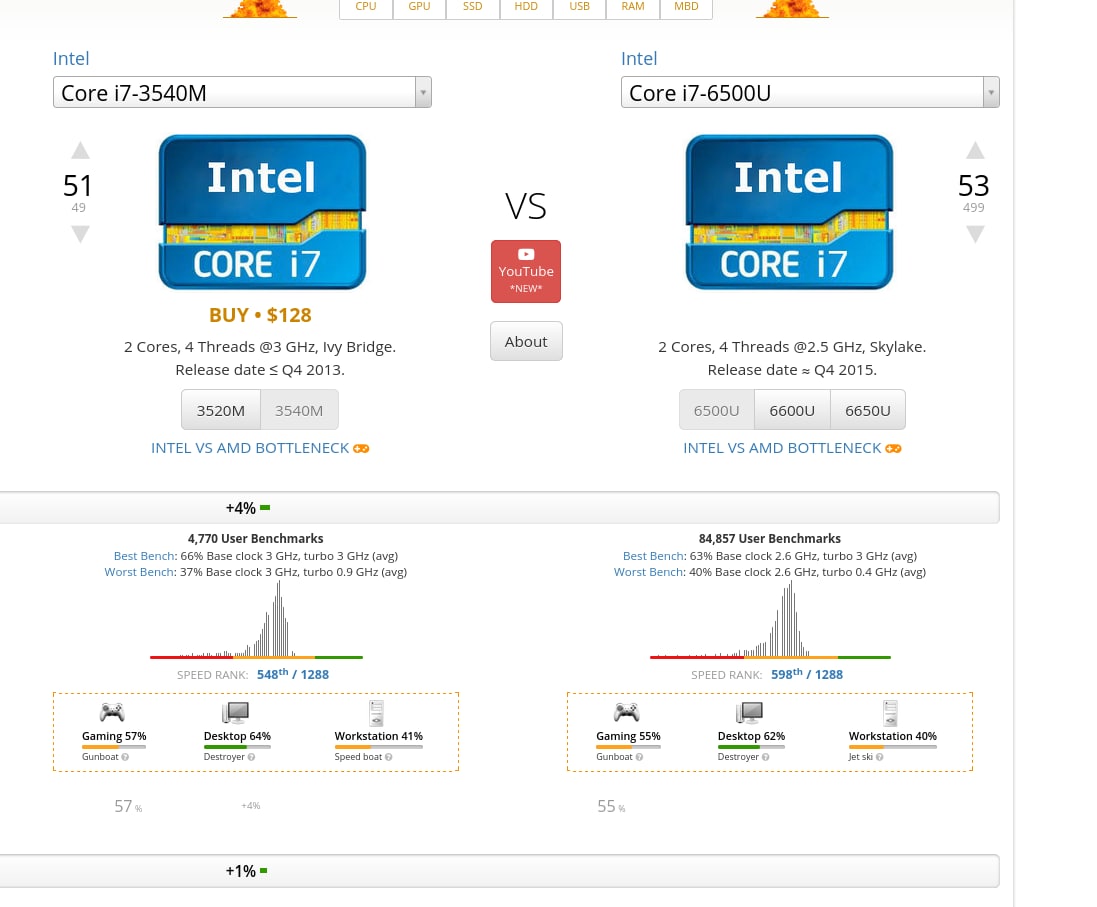The width and height of the screenshot is (1097, 907).
Task: Click the 4,770 User Benchmarks heading
Action: pyautogui.click(x=255, y=538)
